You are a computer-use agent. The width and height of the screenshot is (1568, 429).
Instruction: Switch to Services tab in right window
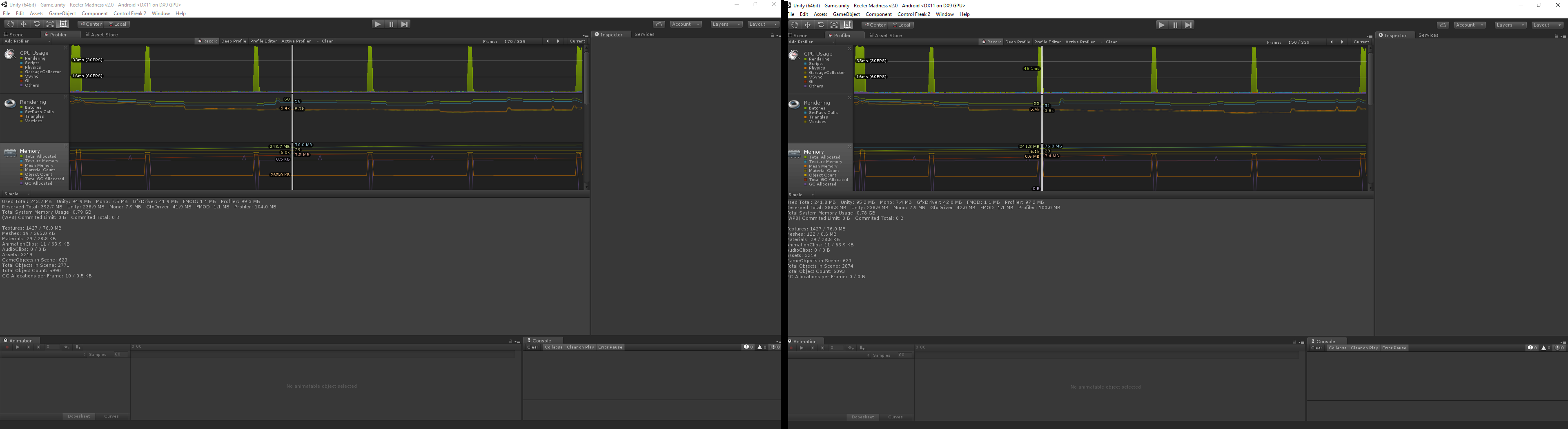click(x=1429, y=36)
